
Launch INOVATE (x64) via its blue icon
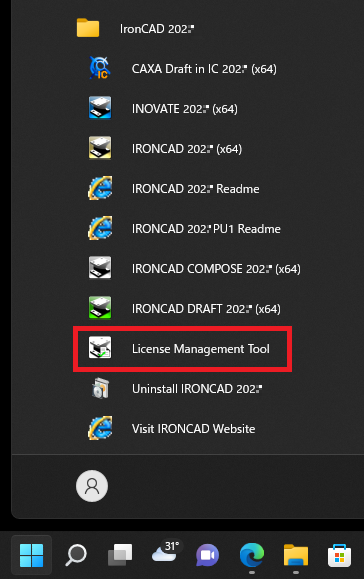pyautogui.click(x=100, y=108)
